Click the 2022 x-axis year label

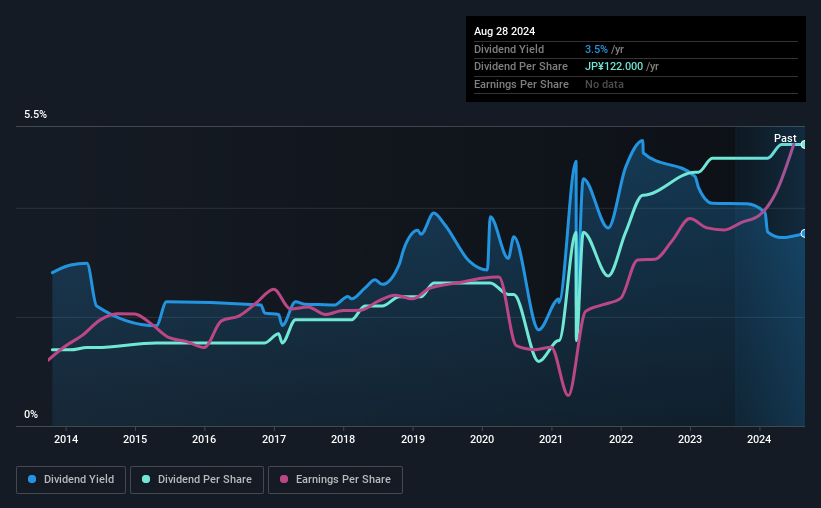coord(621,438)
